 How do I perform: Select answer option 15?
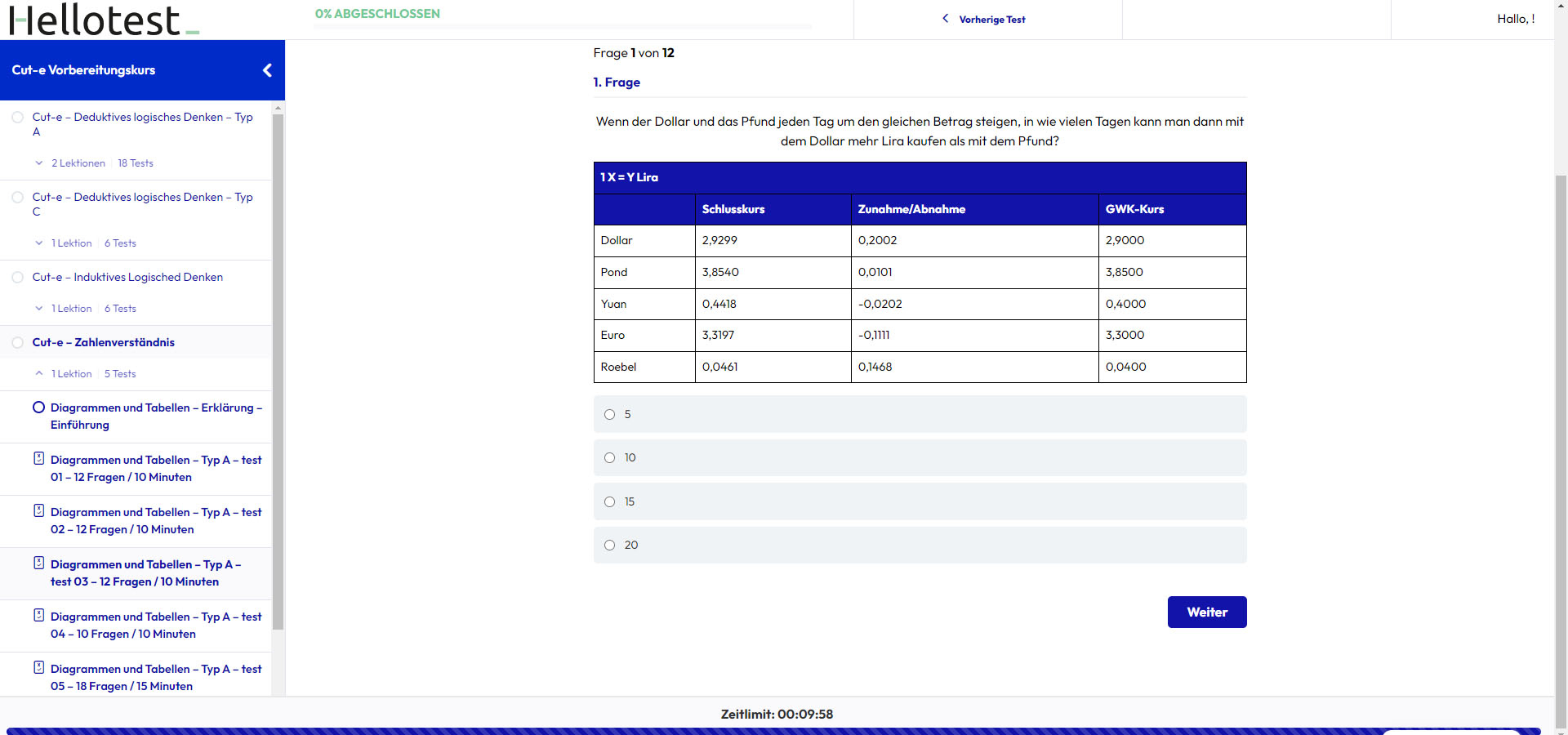coord(609,502)
